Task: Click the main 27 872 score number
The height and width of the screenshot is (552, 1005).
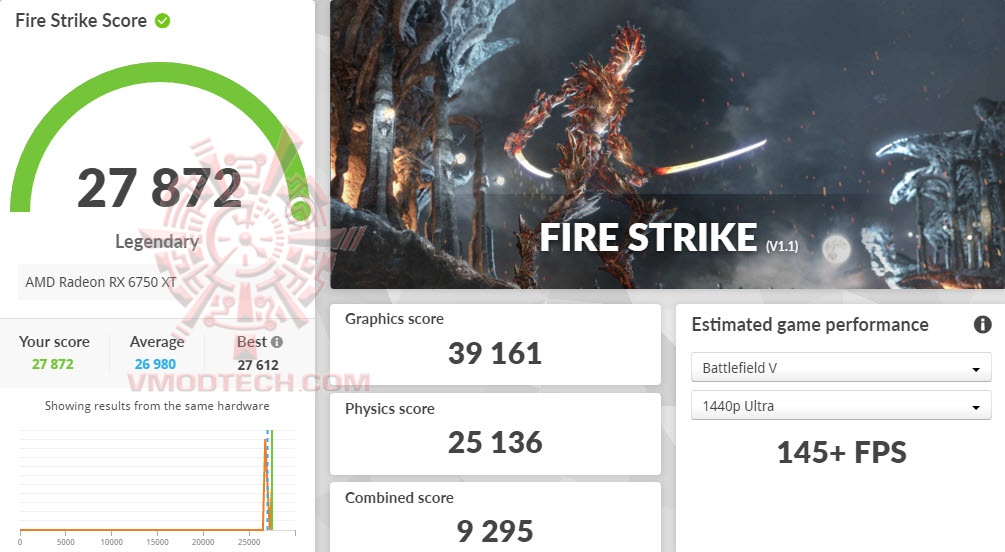Action: 159,188
